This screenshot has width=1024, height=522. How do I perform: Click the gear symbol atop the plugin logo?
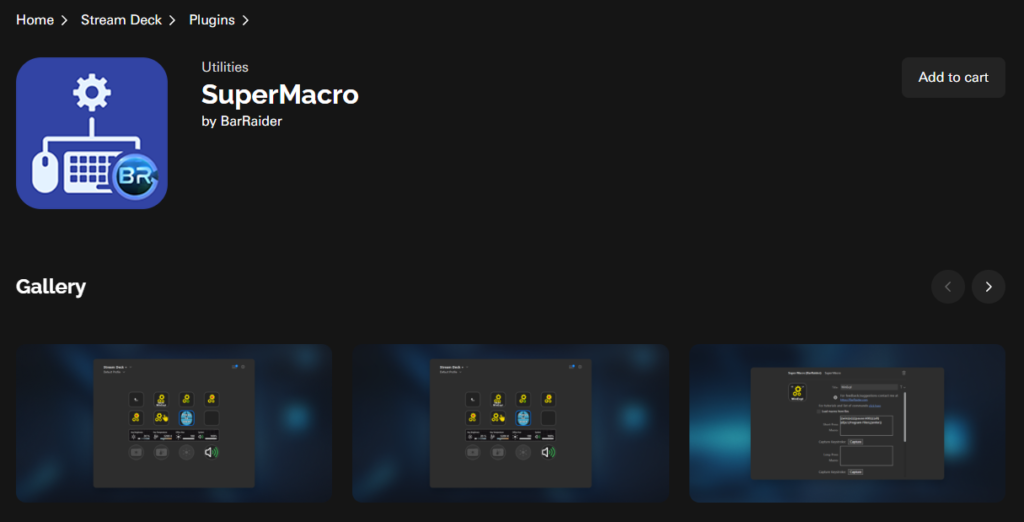pyautogui.click(x=91, y=92)
